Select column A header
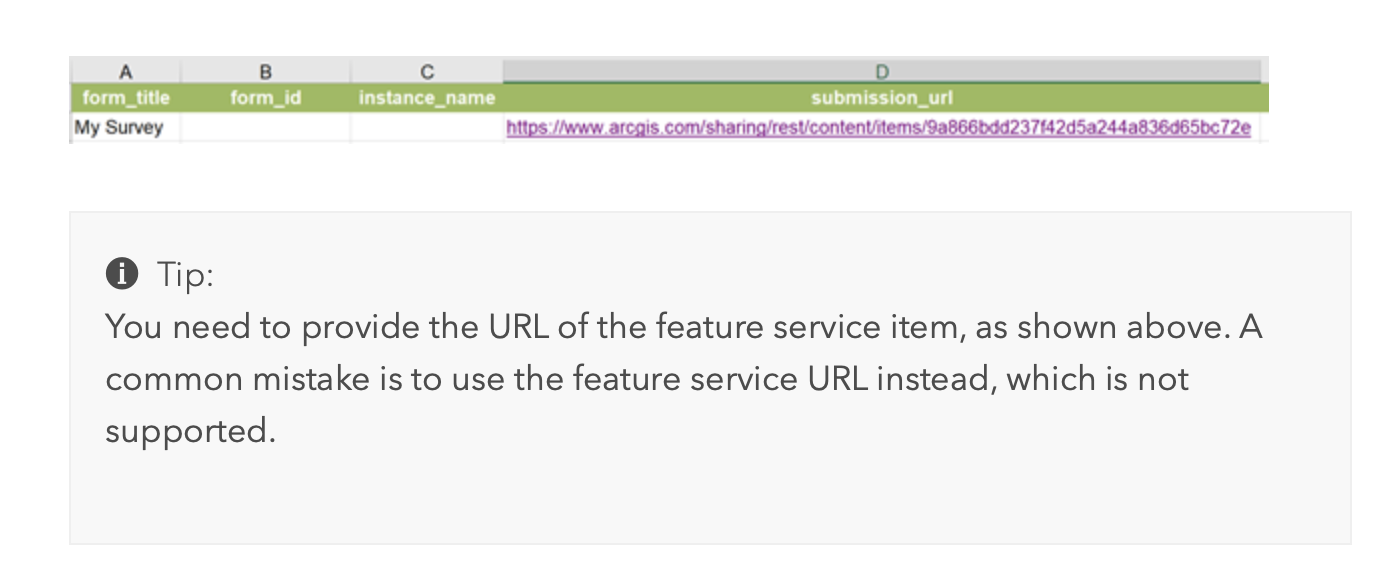 click(125, 71)
